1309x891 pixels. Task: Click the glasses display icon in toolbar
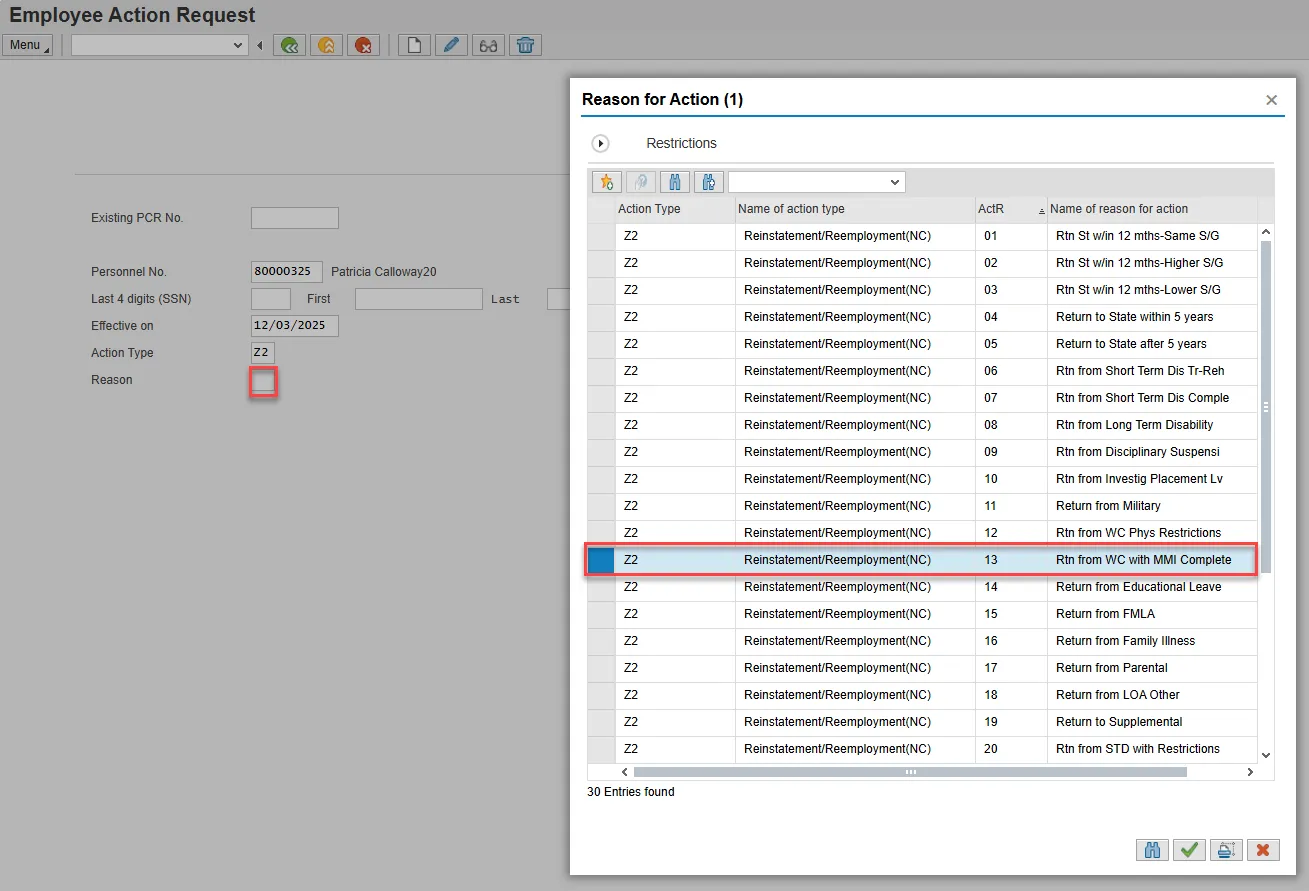[x=488, y=45]
